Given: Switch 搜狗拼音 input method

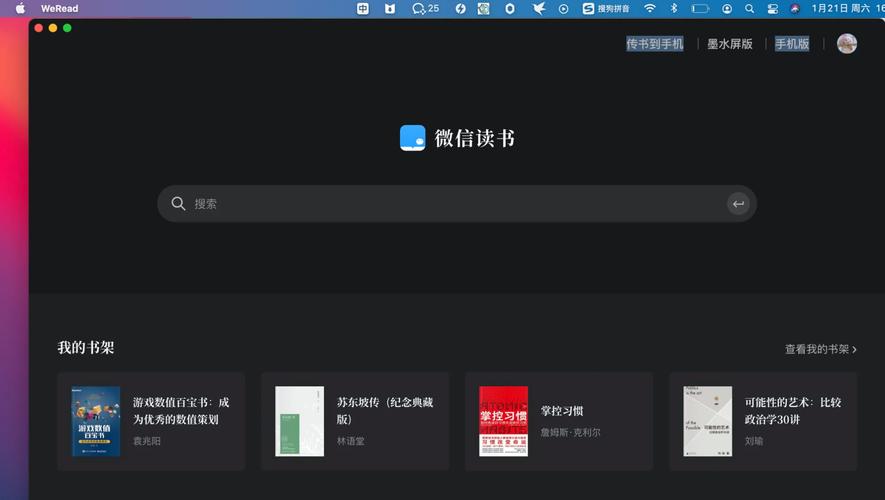Looking at the screenshot, I should click(606, 8).
